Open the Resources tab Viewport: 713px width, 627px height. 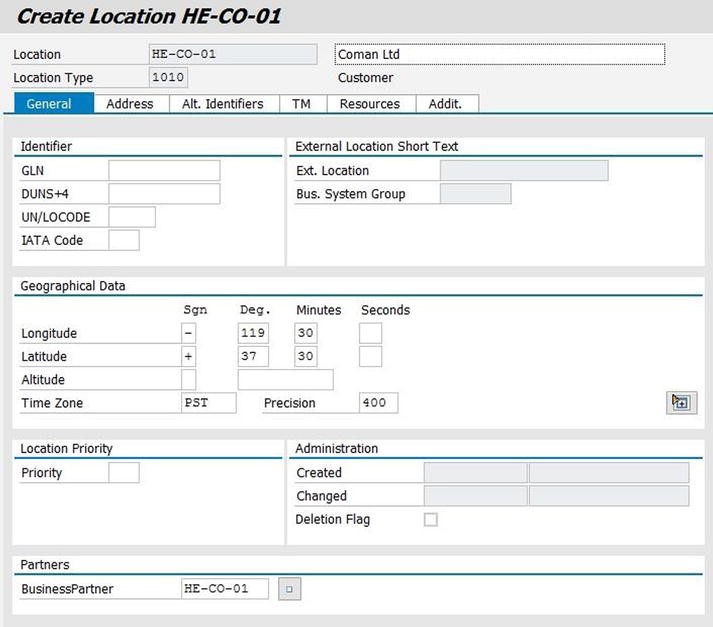[x=370, y=104]
